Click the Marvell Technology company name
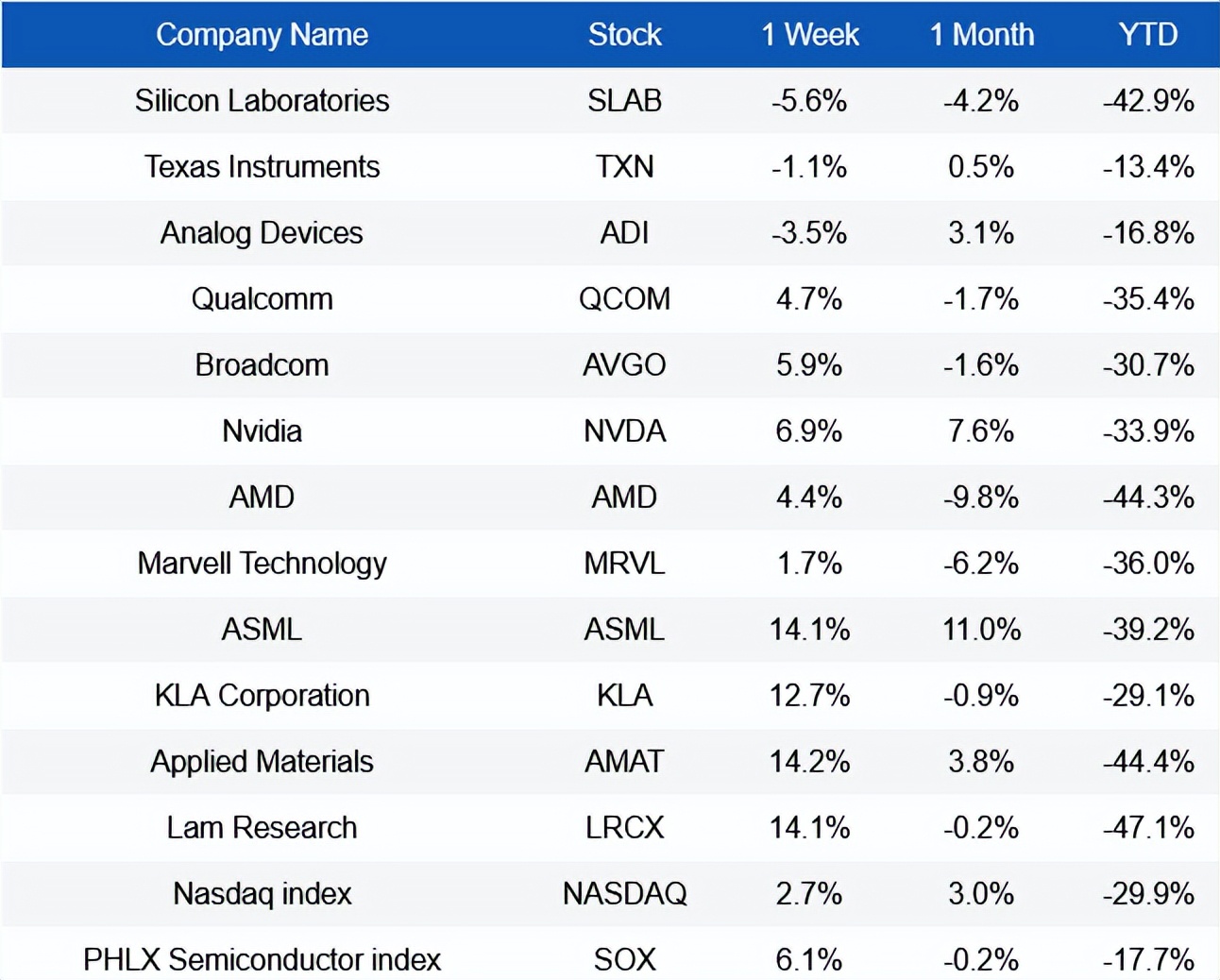 click(x=262, y=564)
